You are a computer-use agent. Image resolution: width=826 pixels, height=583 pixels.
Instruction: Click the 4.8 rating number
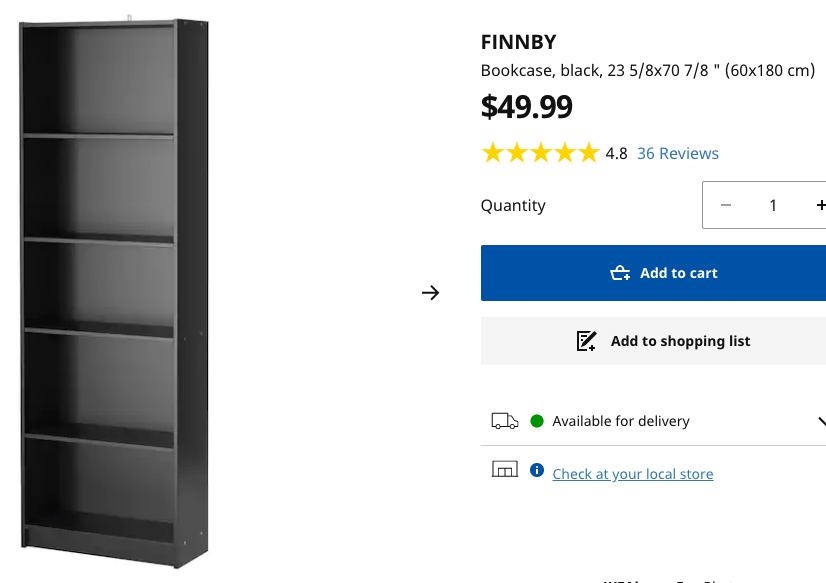coord(617,153)
